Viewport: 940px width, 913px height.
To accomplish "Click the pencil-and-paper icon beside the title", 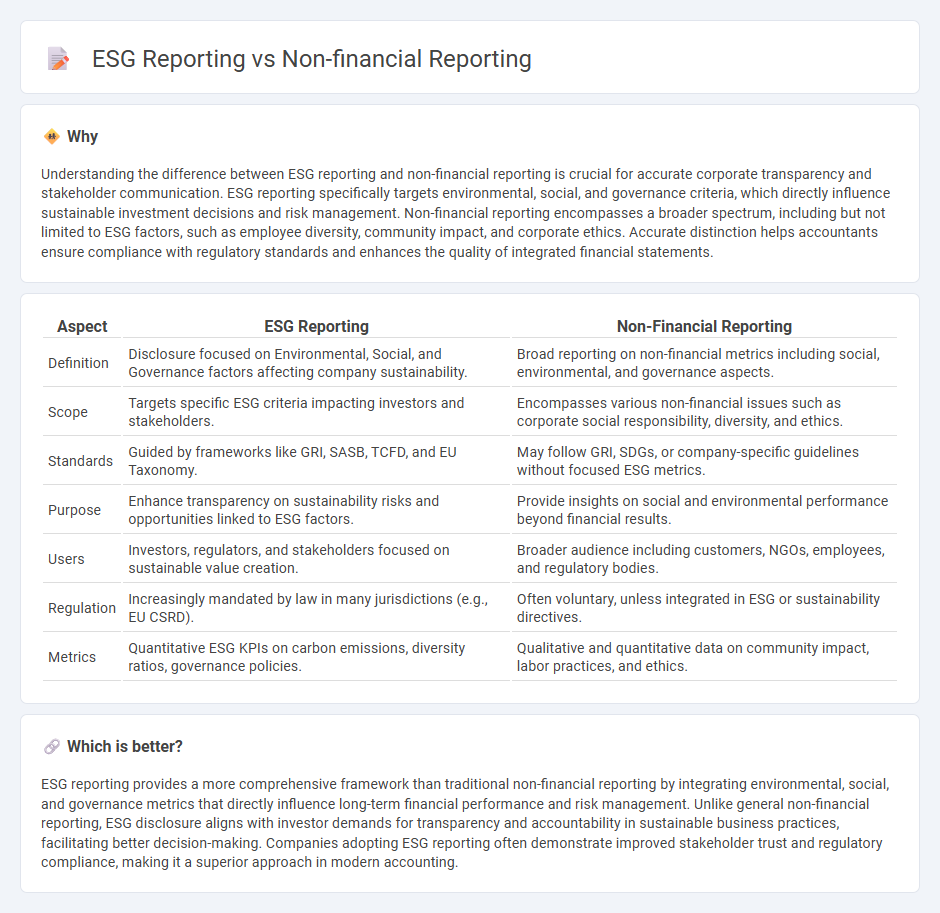I will [x=58, y=59].
